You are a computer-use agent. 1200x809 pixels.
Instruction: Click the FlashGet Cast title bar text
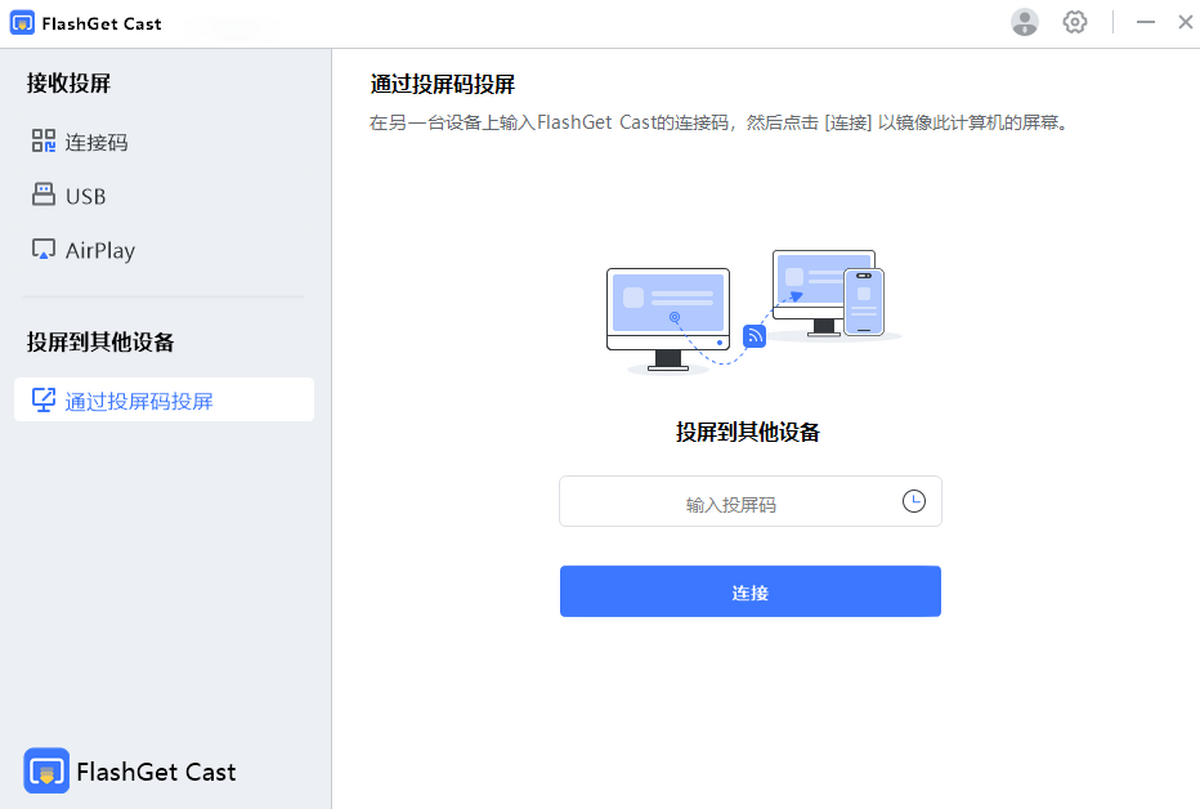point(102,23)
